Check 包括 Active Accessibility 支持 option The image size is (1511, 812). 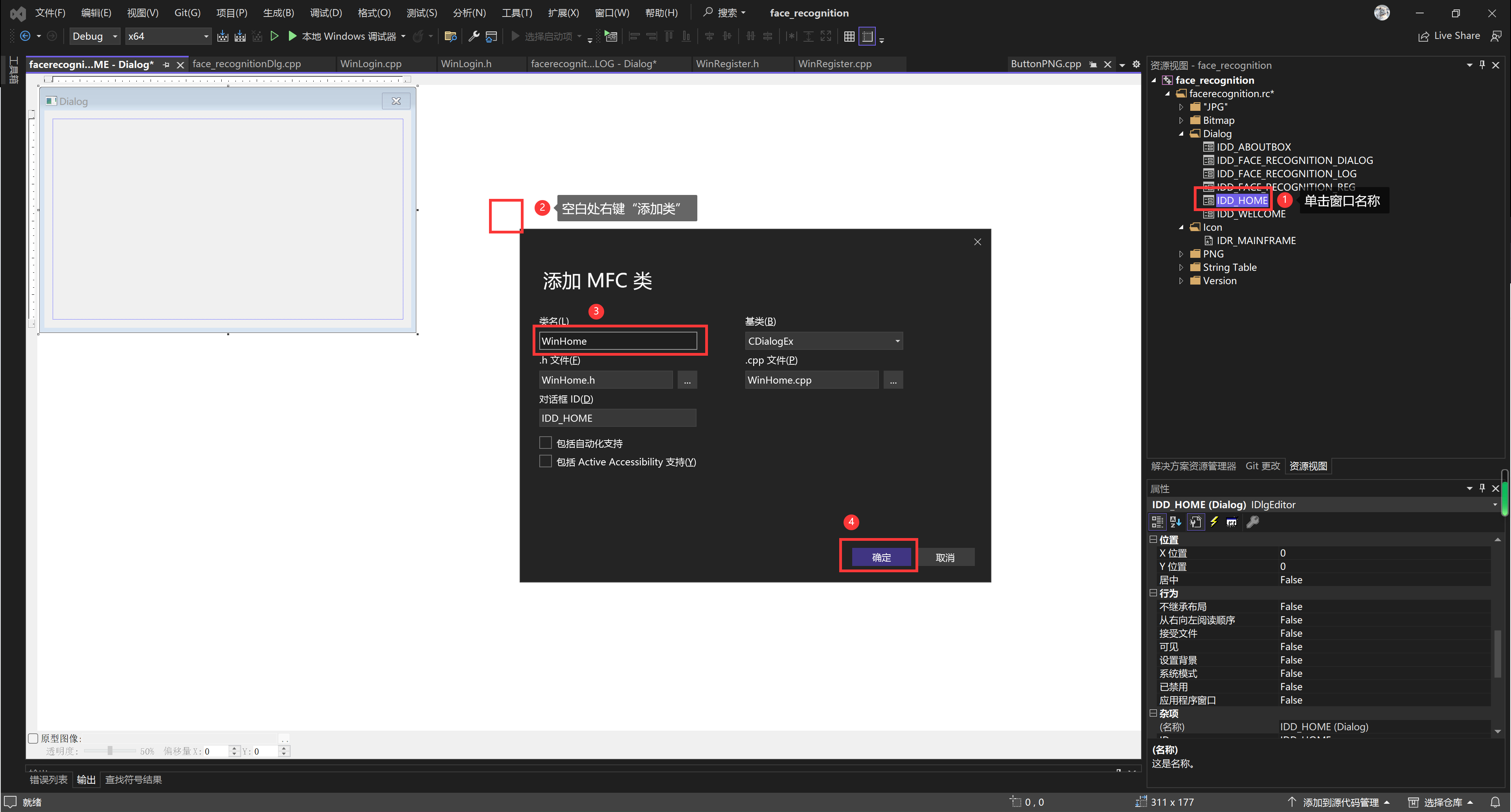coord(546,462)
